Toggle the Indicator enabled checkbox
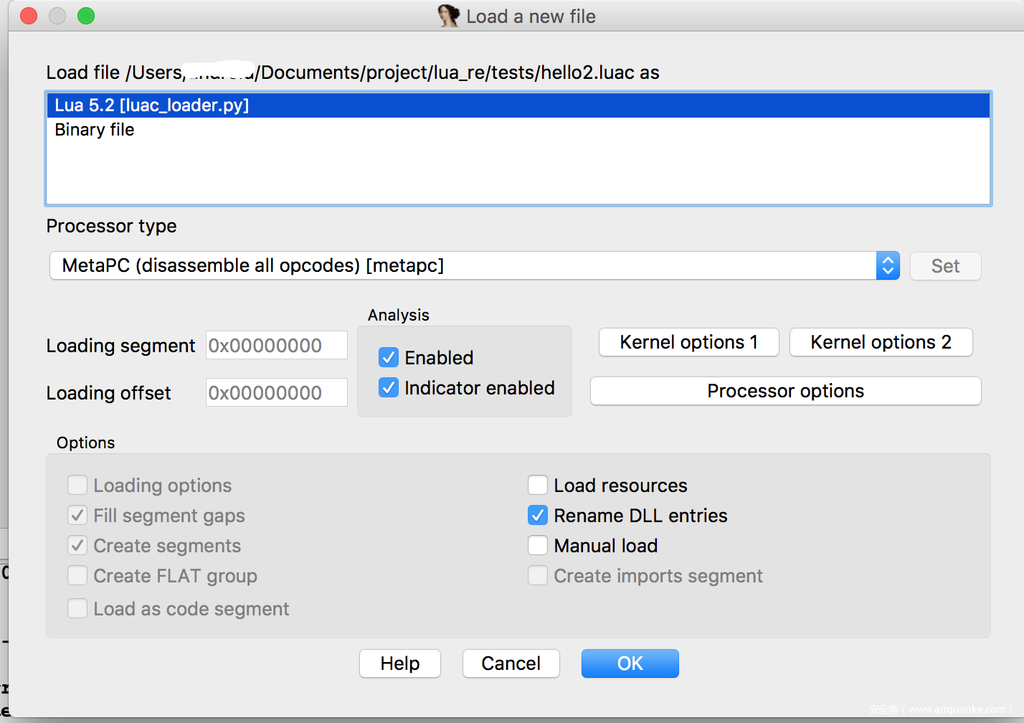 389,388
